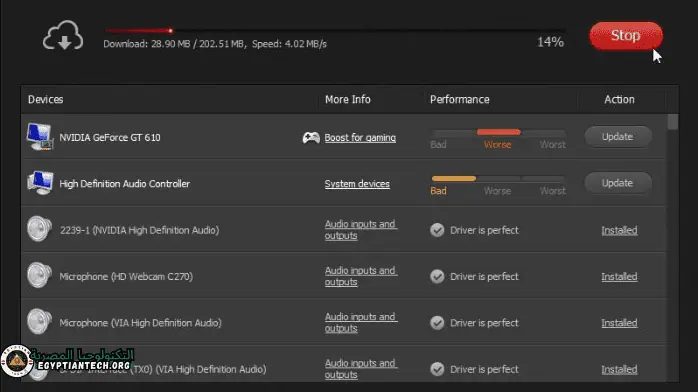Click Installed link for Microphone VIA High Definition Audio
The height and width of the screenshot is (392, 698).
(x=619, y=323)
